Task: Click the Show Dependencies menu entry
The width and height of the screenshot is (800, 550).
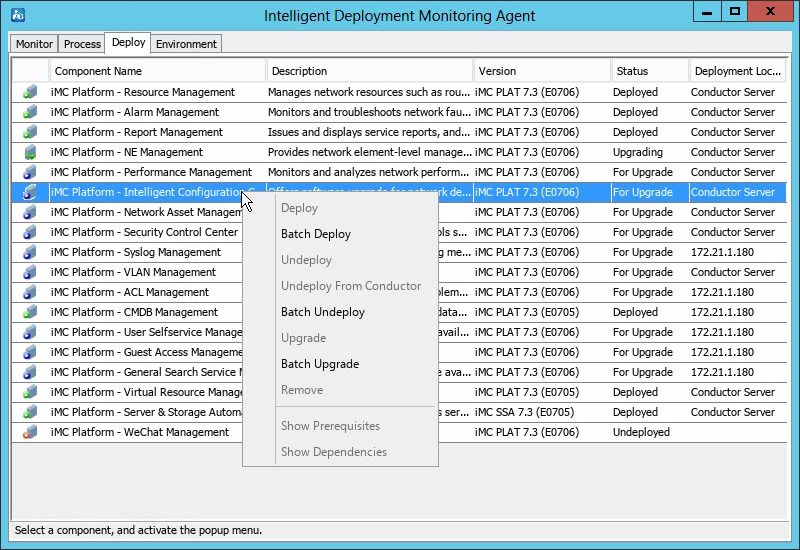Action: 334,452
